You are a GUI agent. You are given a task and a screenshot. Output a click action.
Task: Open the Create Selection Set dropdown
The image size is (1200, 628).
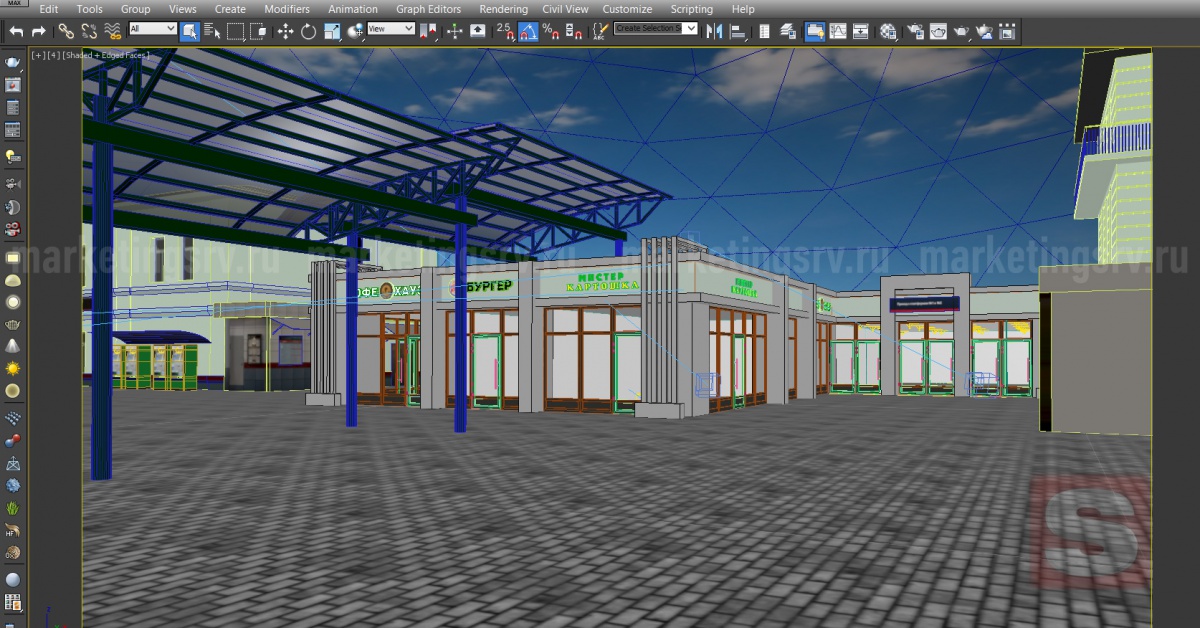pyautogui.click(x=655, y=29)
